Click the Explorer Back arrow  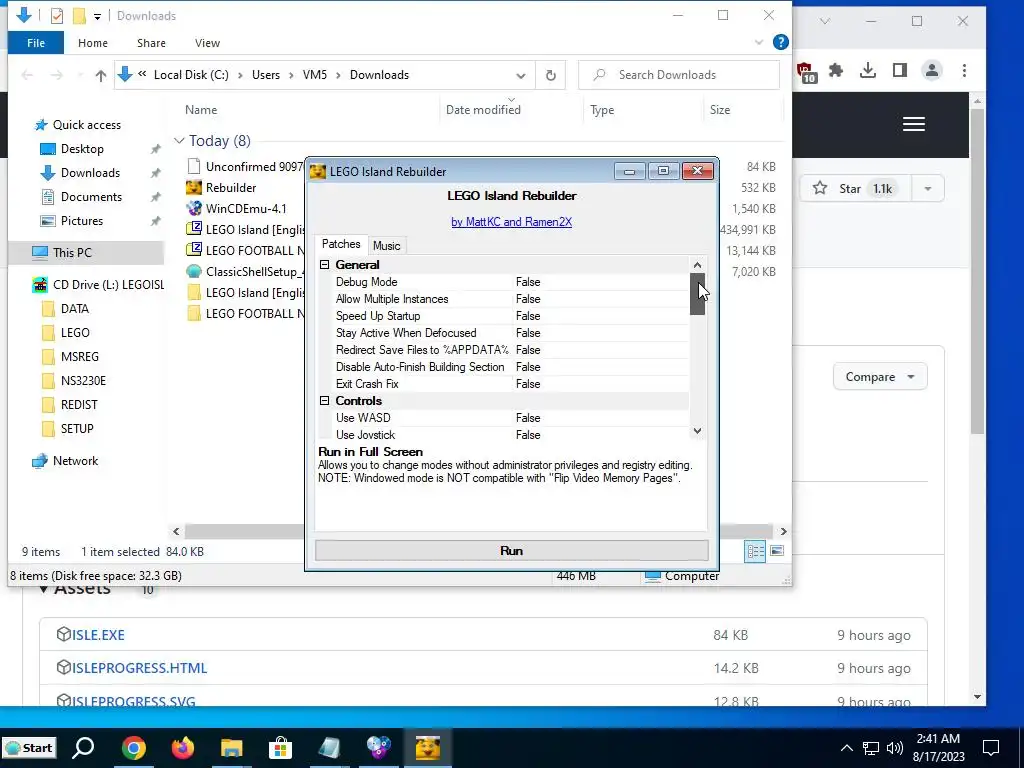27,76
